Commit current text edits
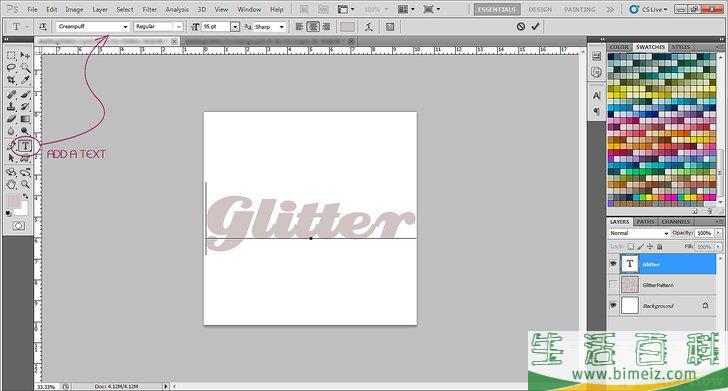728x391 pixels. [535, 26]
